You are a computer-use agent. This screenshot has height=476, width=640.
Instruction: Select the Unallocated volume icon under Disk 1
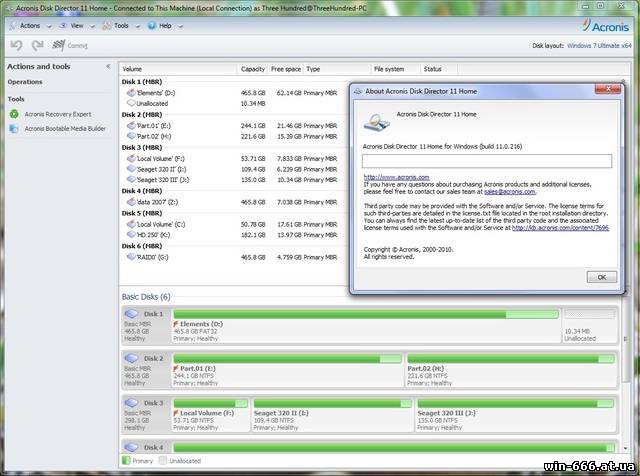(131, 103)
